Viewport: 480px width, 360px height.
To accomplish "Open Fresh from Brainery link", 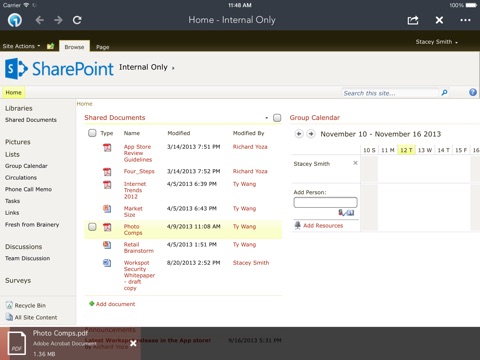I will [x=32, y=224].
